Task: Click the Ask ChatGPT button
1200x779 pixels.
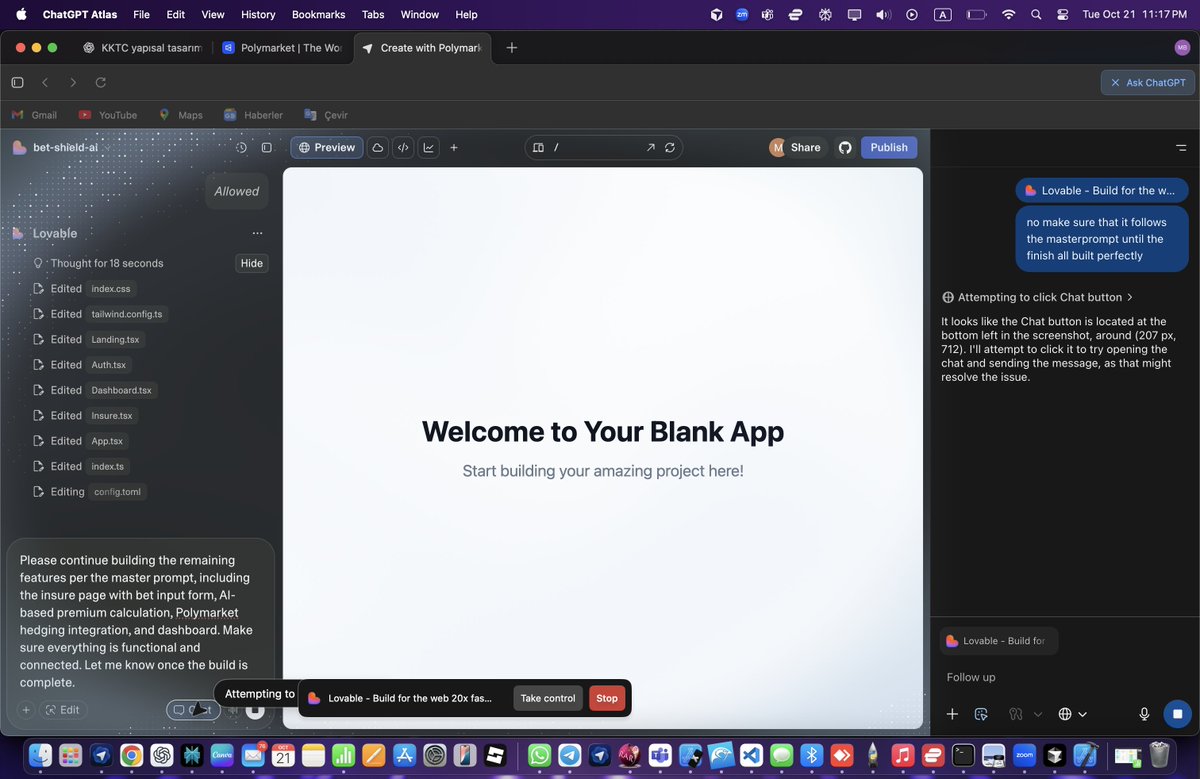Action: 1147,82
